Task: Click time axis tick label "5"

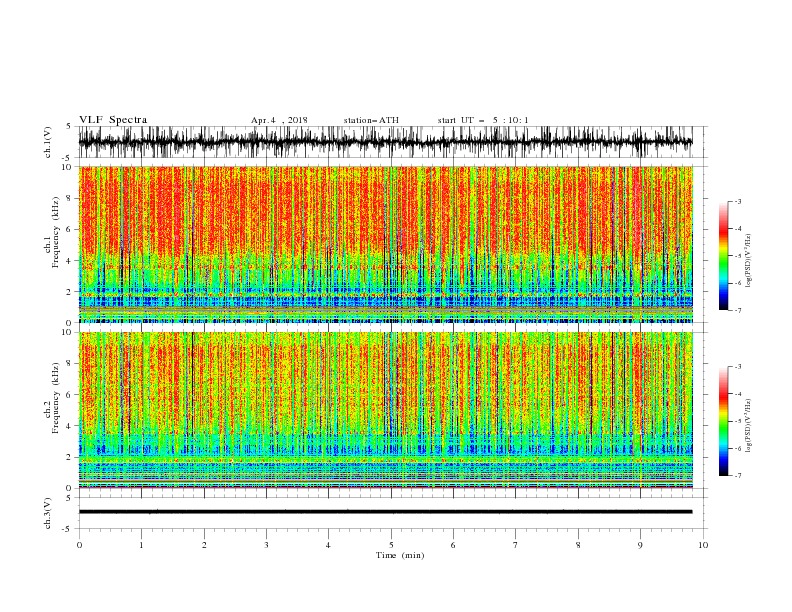Action: [391, 545]
